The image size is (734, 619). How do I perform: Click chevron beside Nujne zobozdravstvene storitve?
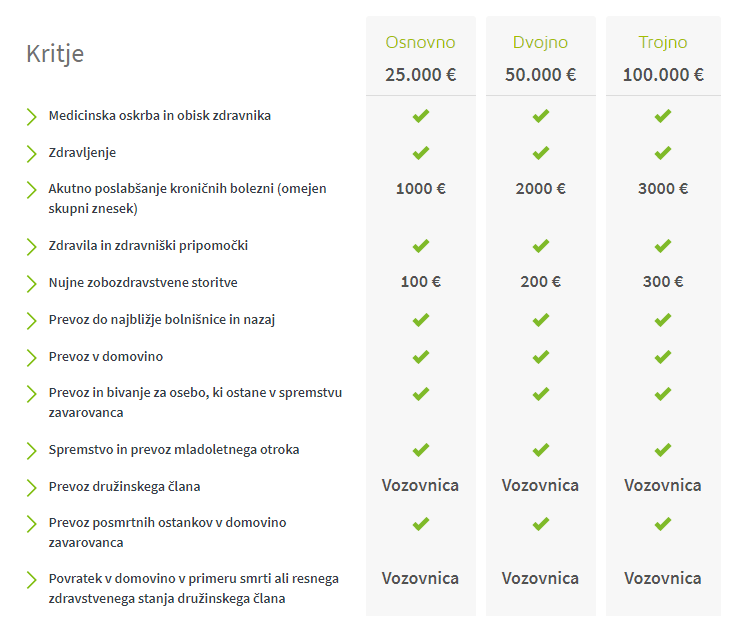coord(31,284)
